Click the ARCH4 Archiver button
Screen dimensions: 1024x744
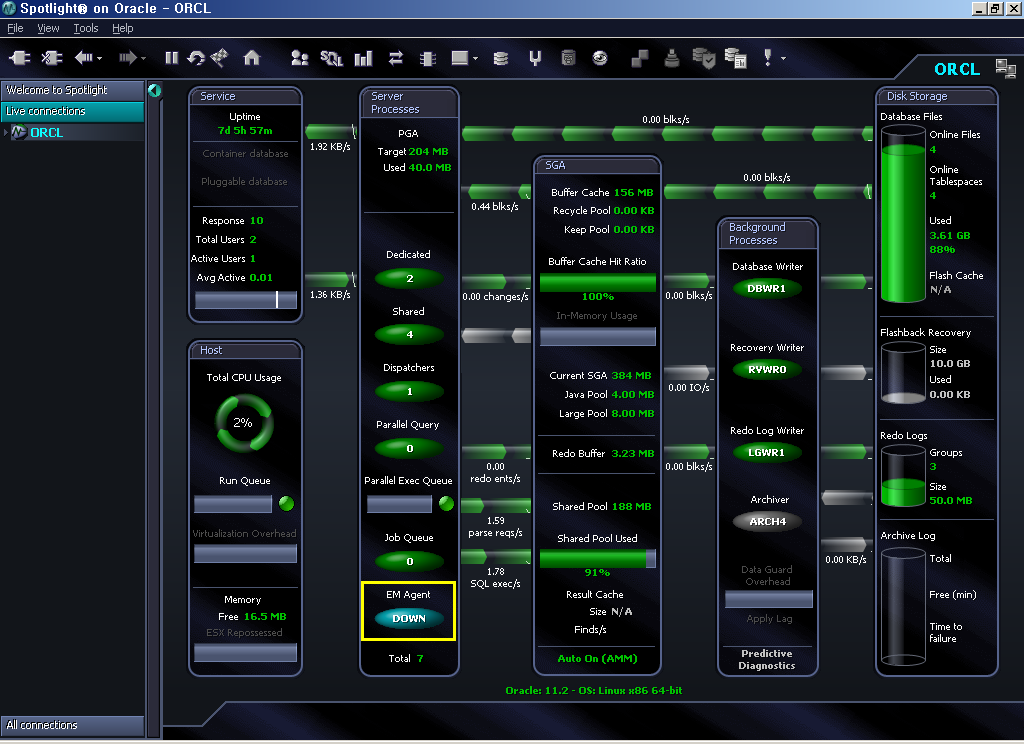tap(767, 521)
